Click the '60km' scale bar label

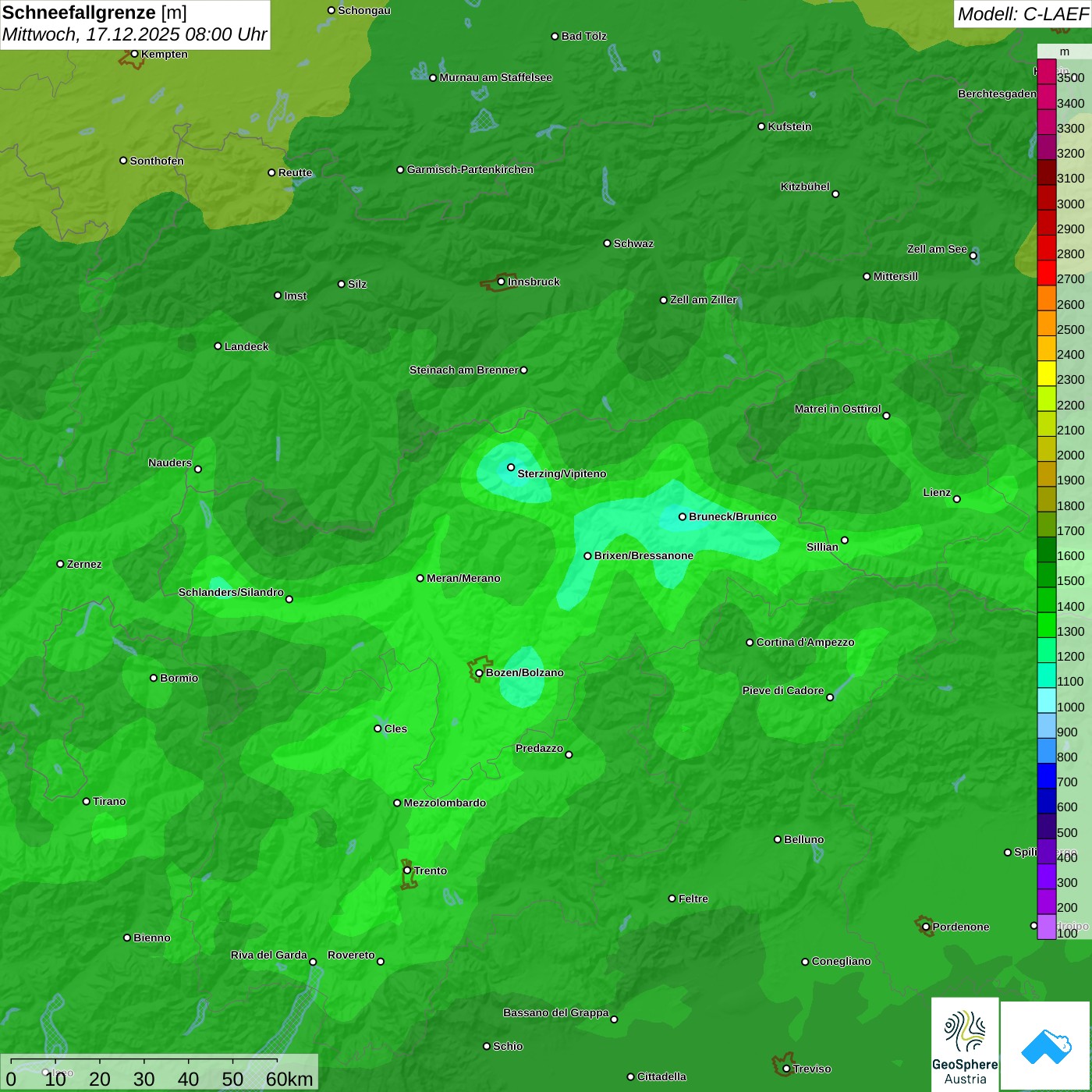point(289,1079)
